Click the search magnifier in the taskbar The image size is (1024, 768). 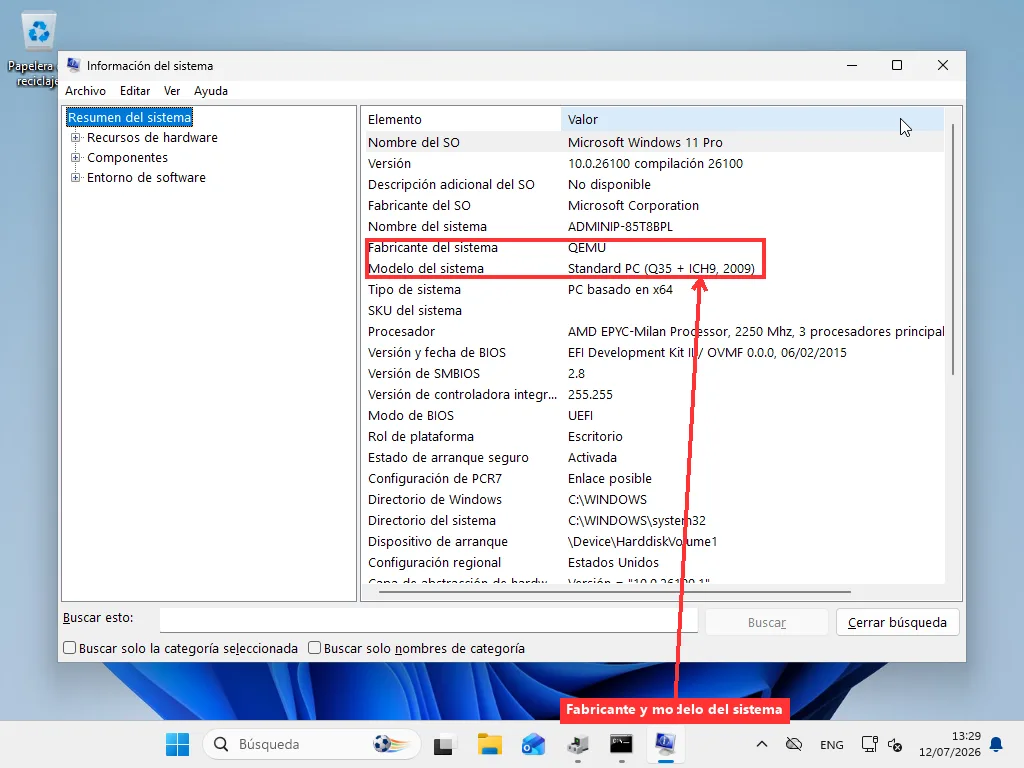click(x=221, y=744)
